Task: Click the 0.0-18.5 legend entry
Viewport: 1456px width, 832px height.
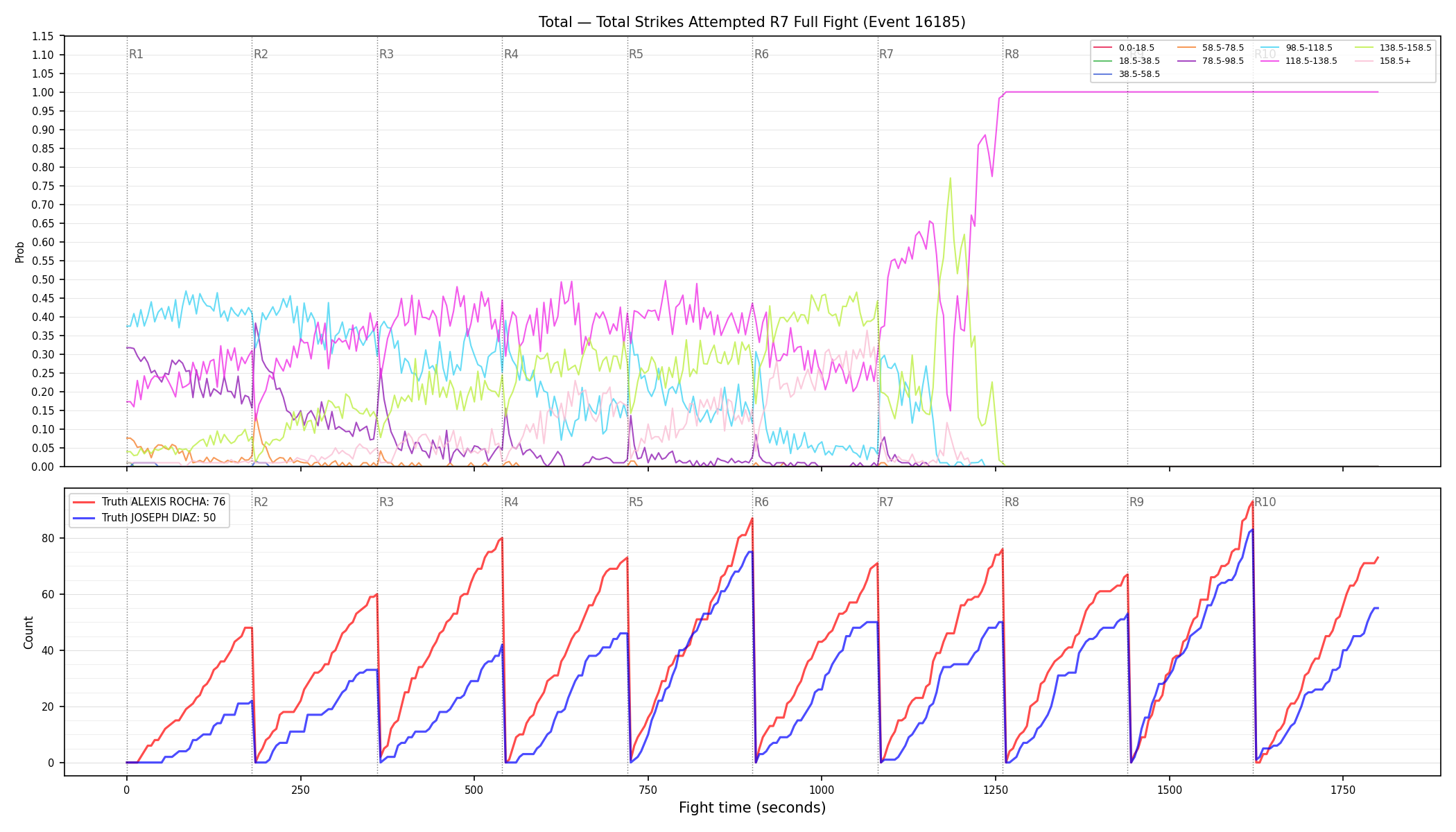Action: (x=1124, y=48)
